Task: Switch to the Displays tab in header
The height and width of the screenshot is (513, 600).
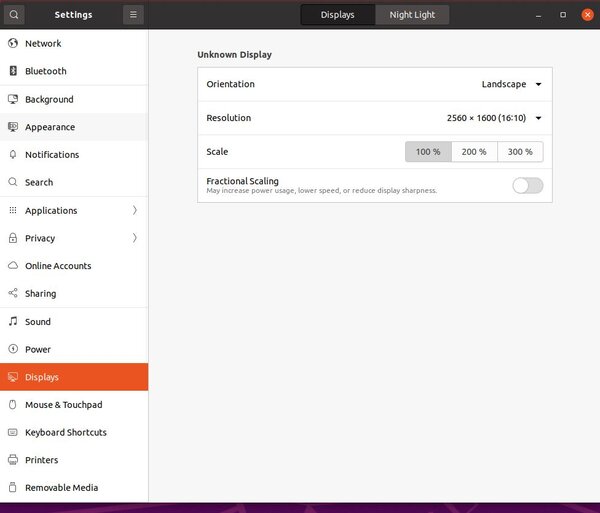Action: click(338, 15)
